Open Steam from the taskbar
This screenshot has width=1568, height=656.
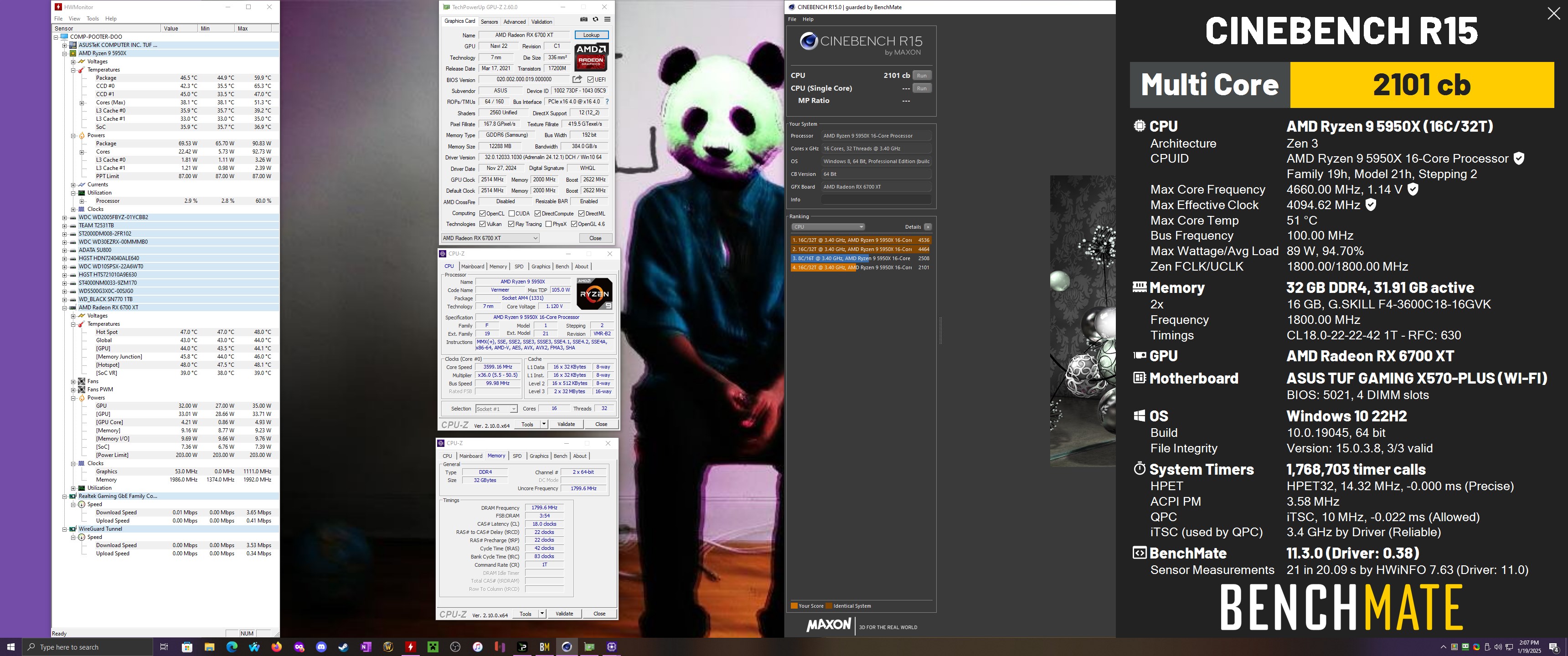coord(343,647)
